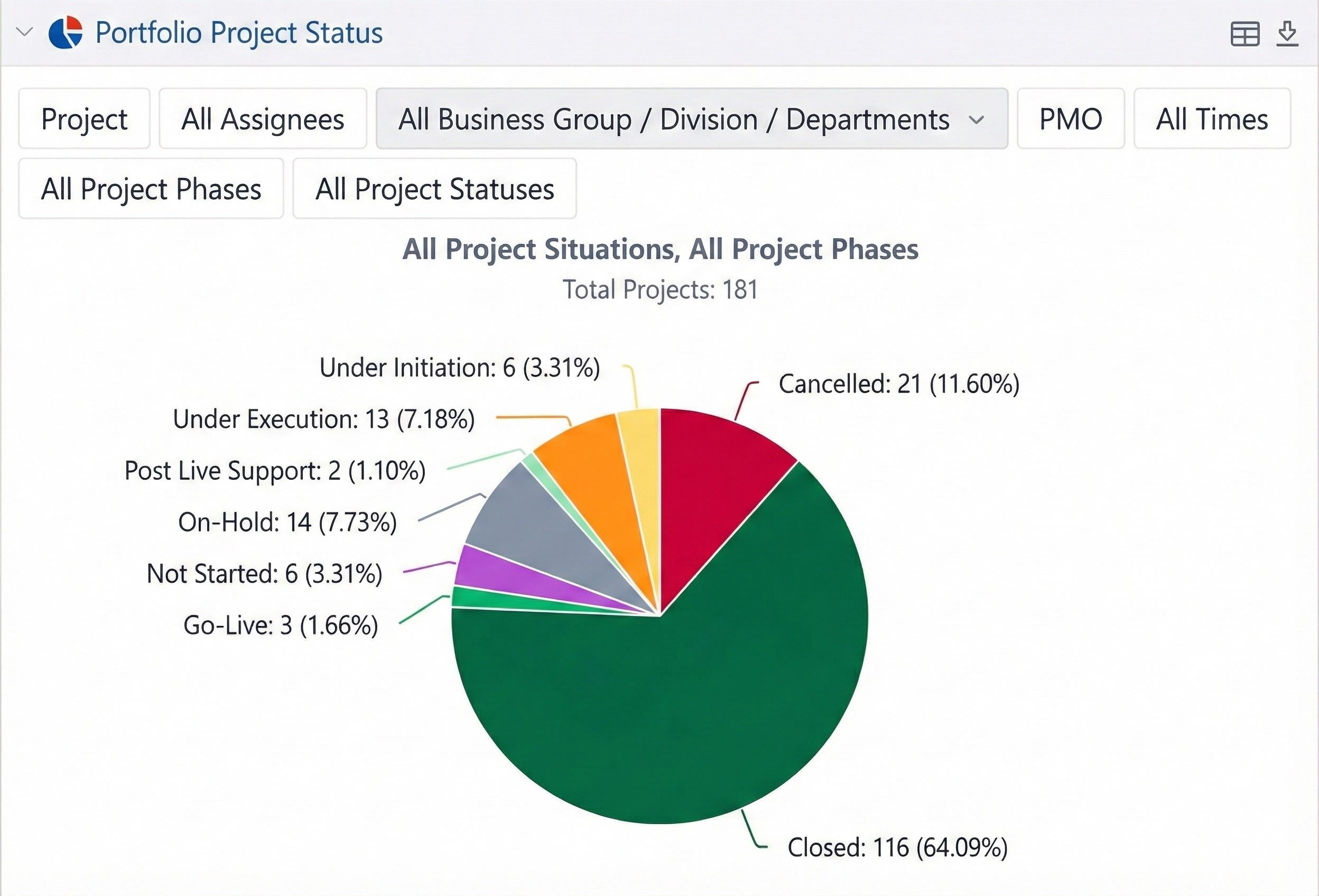Open the All Project Statuses filter
The image size is (1319, 896).
coord(434,189)
